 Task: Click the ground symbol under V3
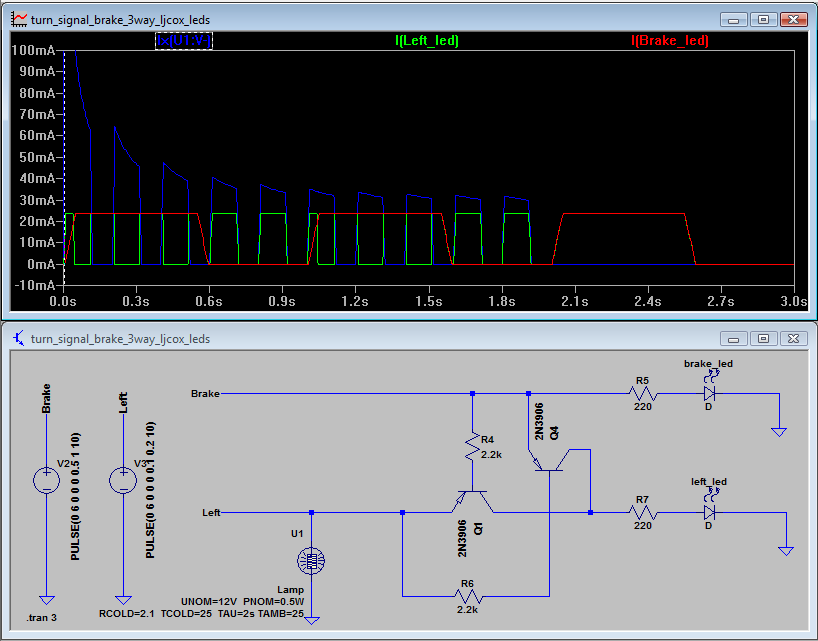[x=123, y=600]
